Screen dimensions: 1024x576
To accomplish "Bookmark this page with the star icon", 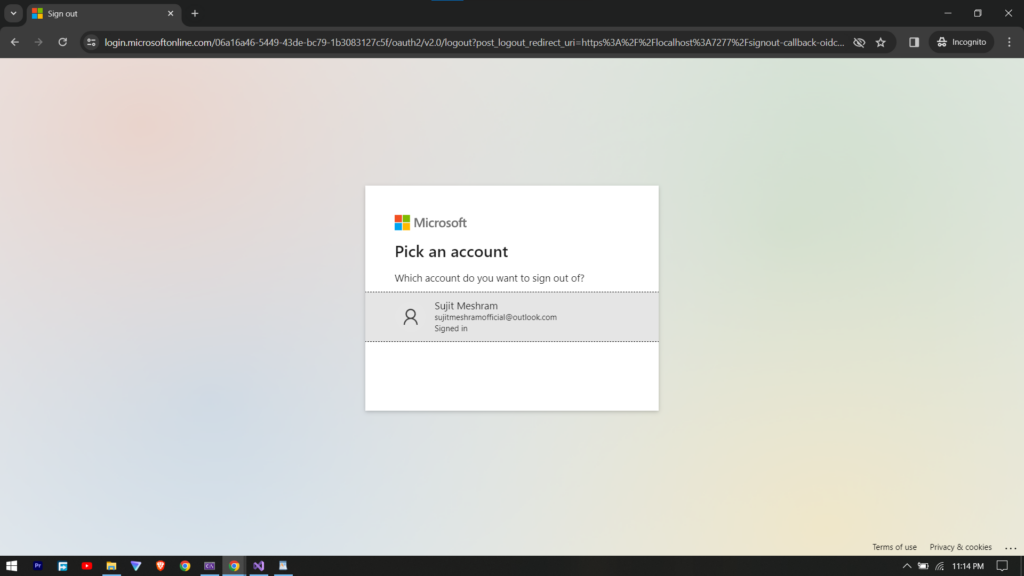I will pos(880,42).
